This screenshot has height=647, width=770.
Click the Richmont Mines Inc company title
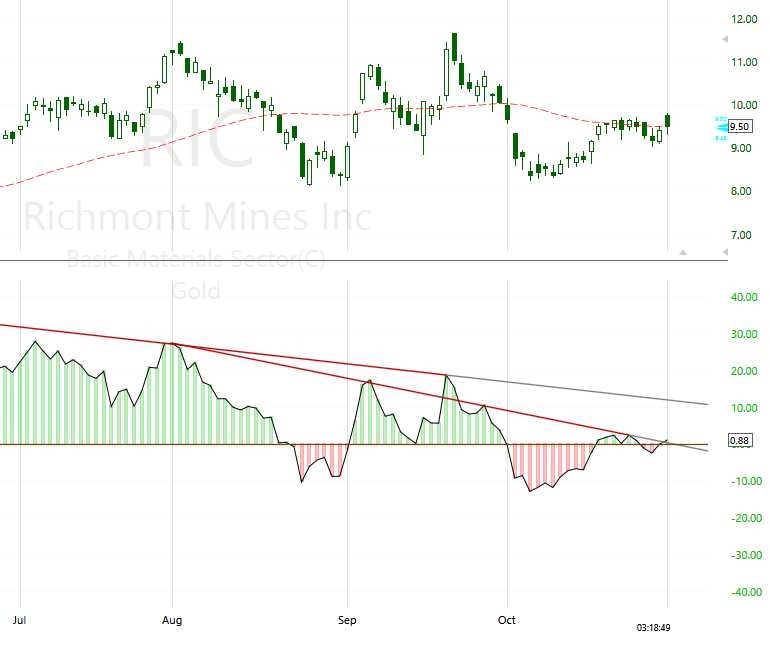coord(197,217)
